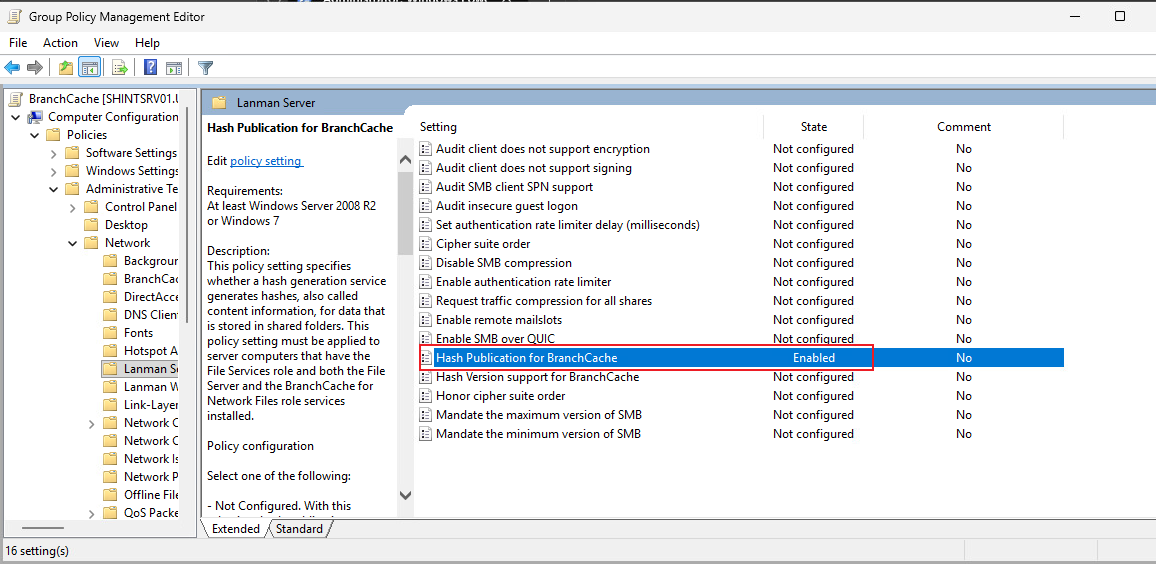Click the 'policy setting' edit link
Screen dimensions: 1156x564
coord(266,161)
